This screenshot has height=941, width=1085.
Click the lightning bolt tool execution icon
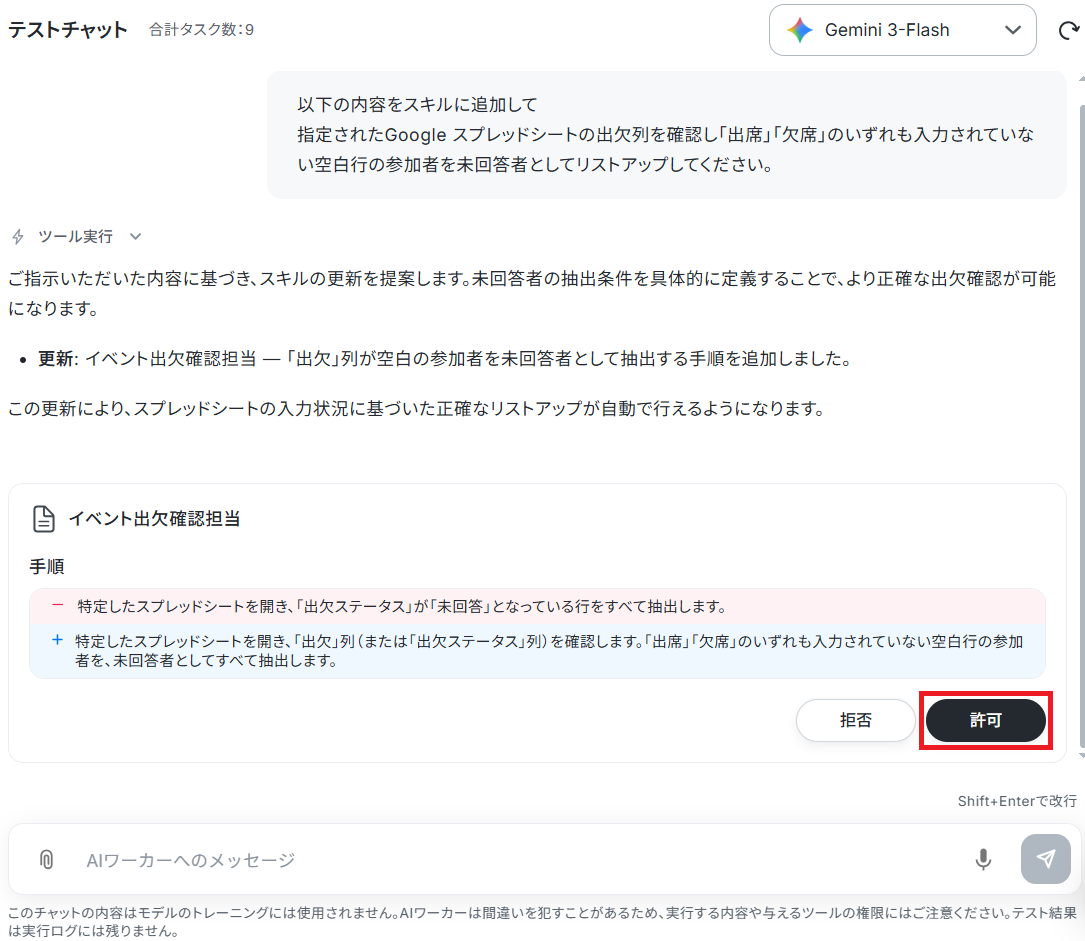click(18, 237)
